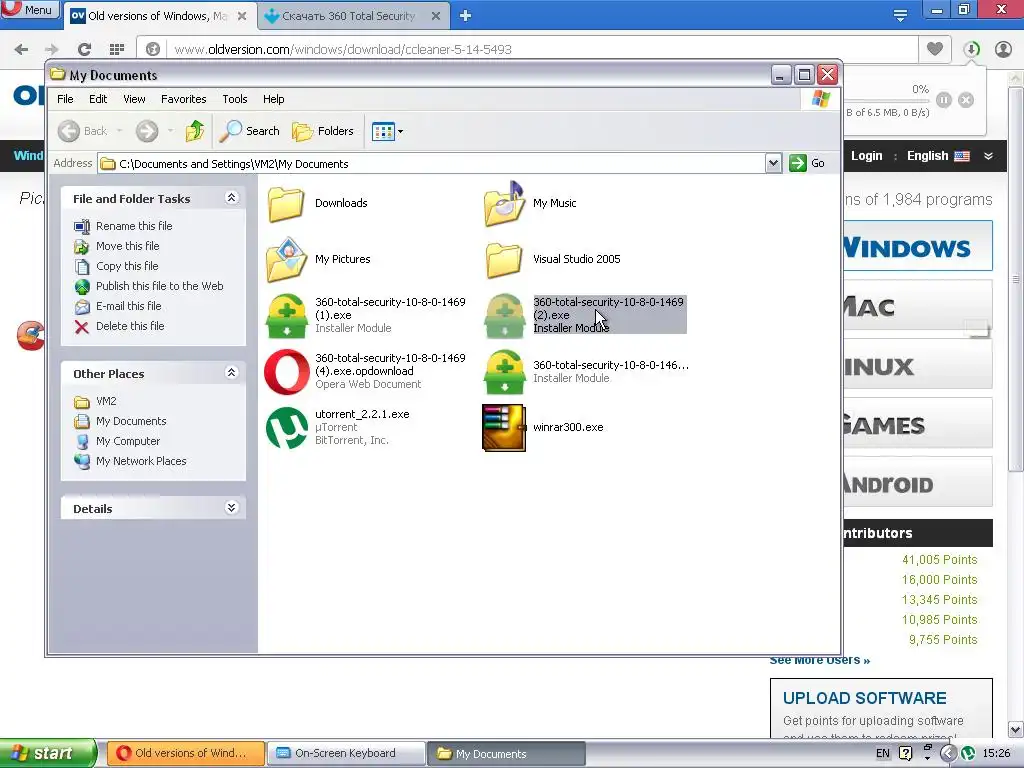Open the View menu
The image size is (1024, 768).
click(134, 99)
